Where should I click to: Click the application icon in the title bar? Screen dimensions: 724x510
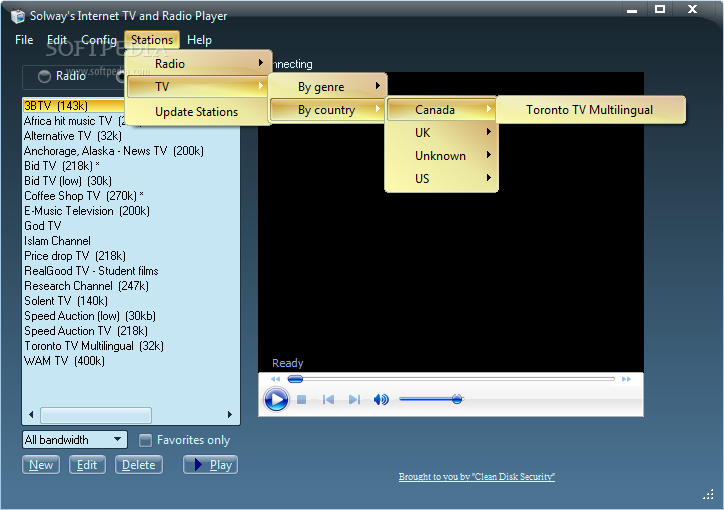pos(18,16)
